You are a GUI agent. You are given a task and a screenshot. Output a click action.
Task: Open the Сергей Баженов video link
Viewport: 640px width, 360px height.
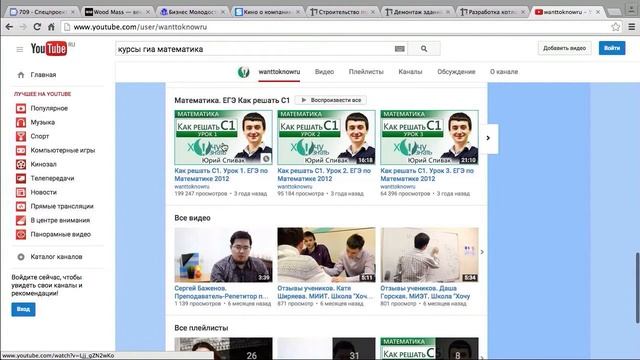pyautogui.click(x=221, y=292)
